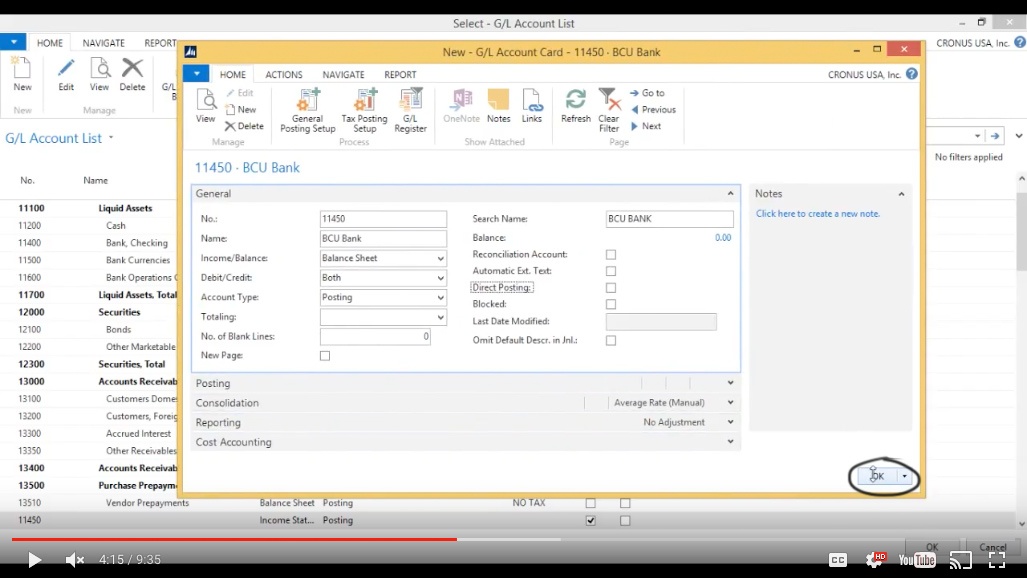Collapse the General FastTab
The width and height of the screenshot is (1027, 578).
point(730,193)
